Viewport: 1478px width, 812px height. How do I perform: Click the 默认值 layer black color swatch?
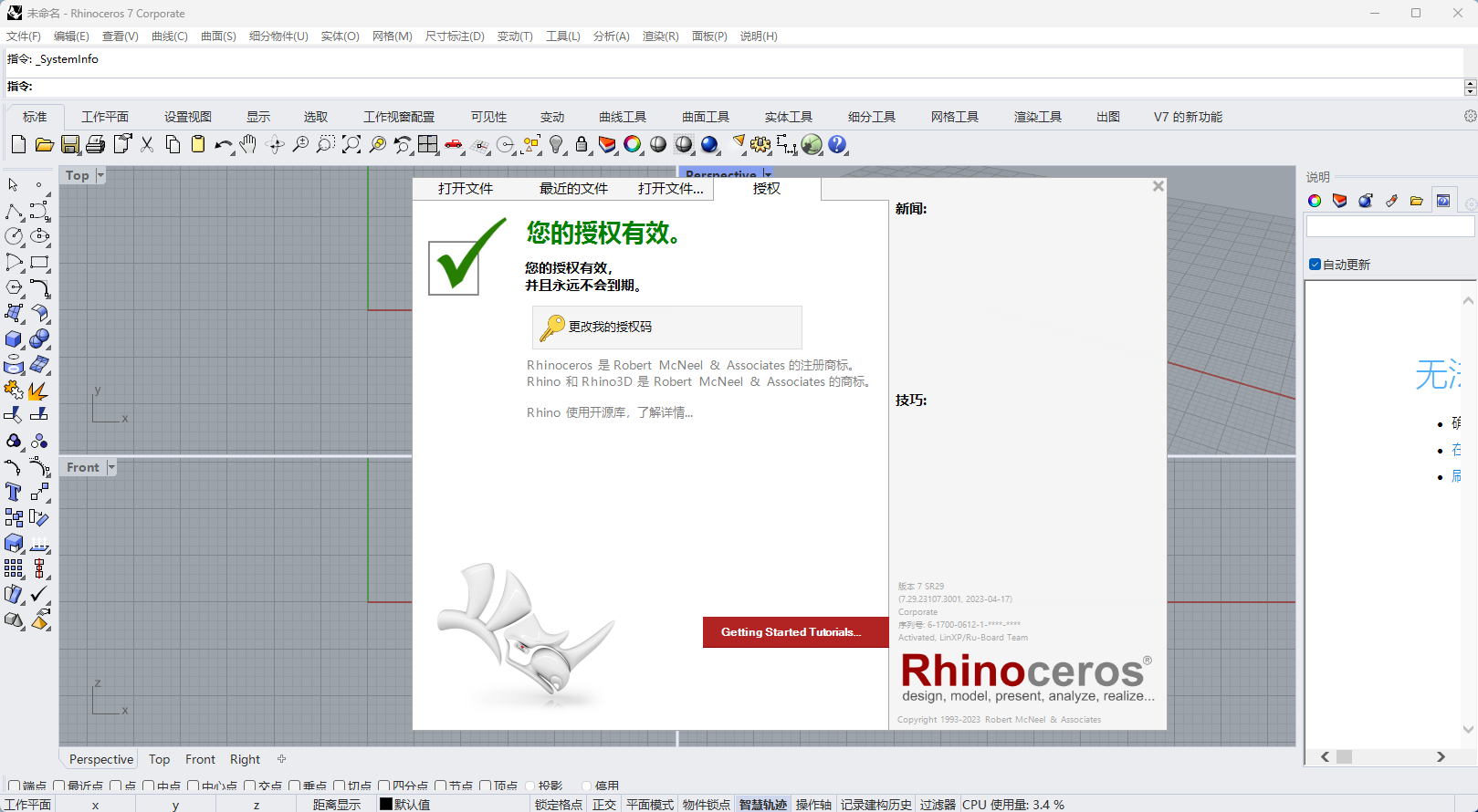(x=386, y=804)
